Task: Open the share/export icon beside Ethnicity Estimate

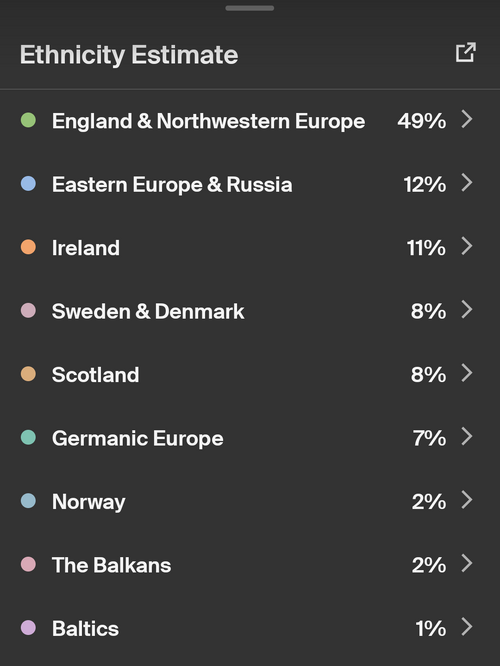Action: pyautogui.click(x=466, y=52)
